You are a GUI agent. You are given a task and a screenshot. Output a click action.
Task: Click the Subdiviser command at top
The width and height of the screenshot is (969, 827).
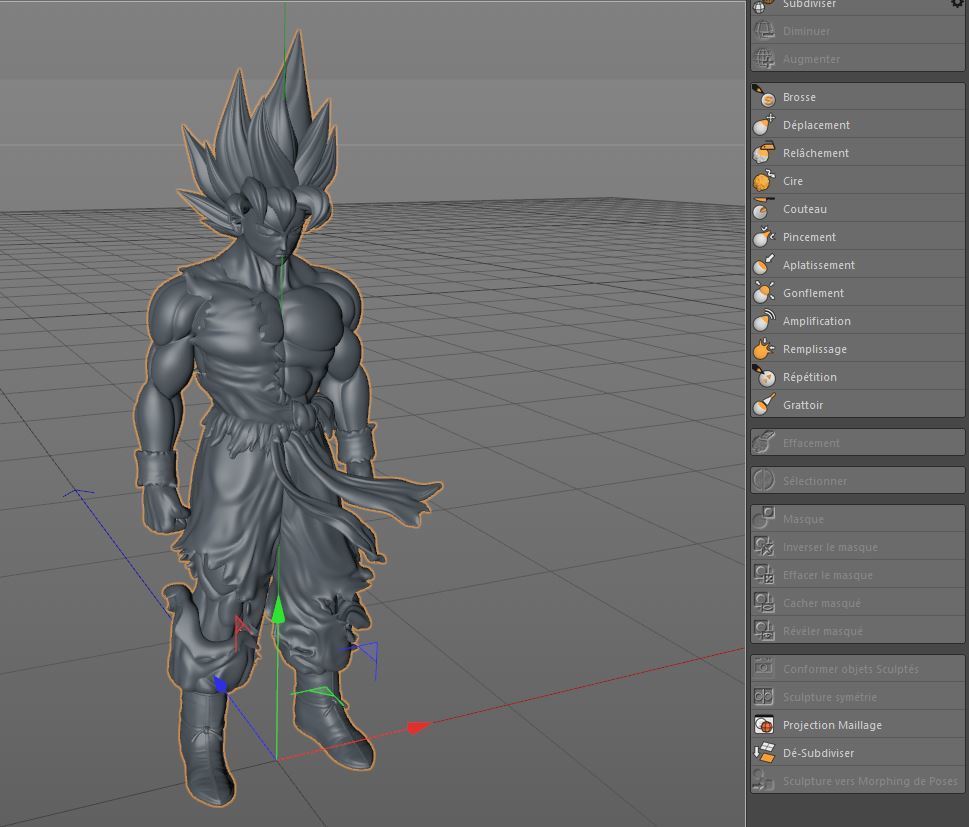(809, 4)
